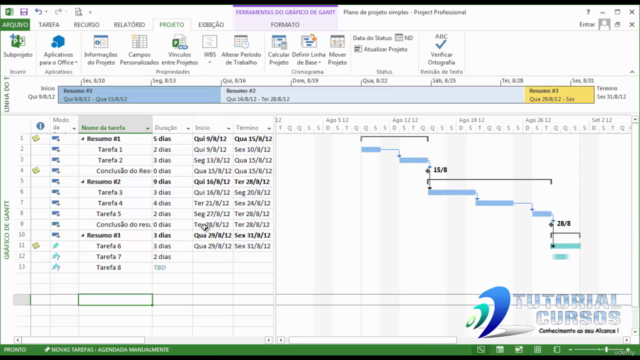This screenshot has height=360, width=640.
Task: Open the ARQUIVO tab
Action: 15,24
